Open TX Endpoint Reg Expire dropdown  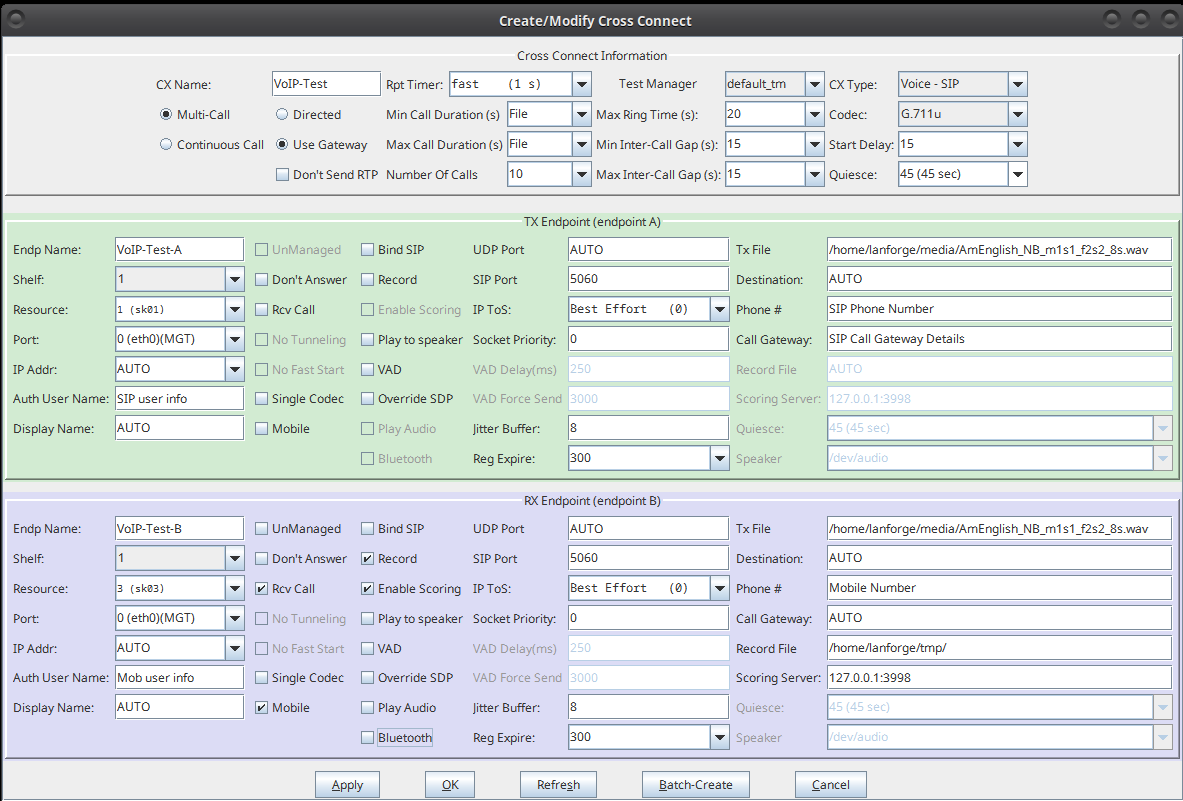point(719,459)
